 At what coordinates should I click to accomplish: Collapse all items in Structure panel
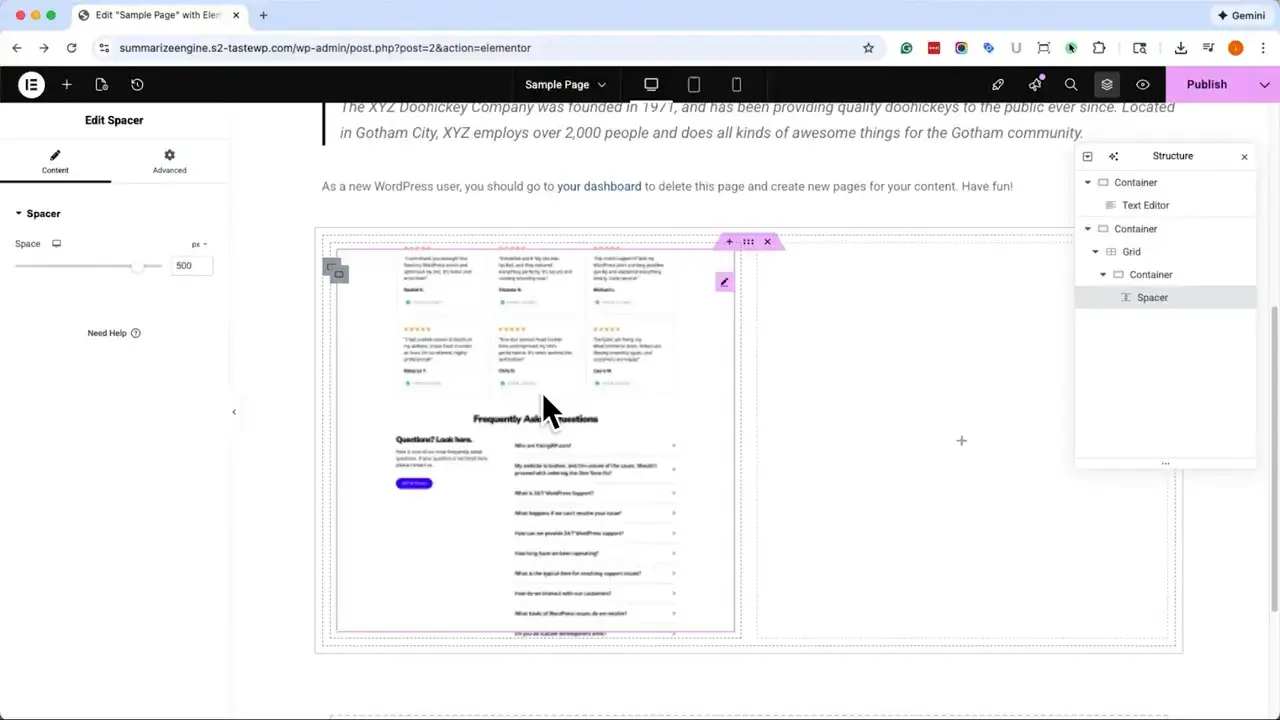tap(1088, 156)
